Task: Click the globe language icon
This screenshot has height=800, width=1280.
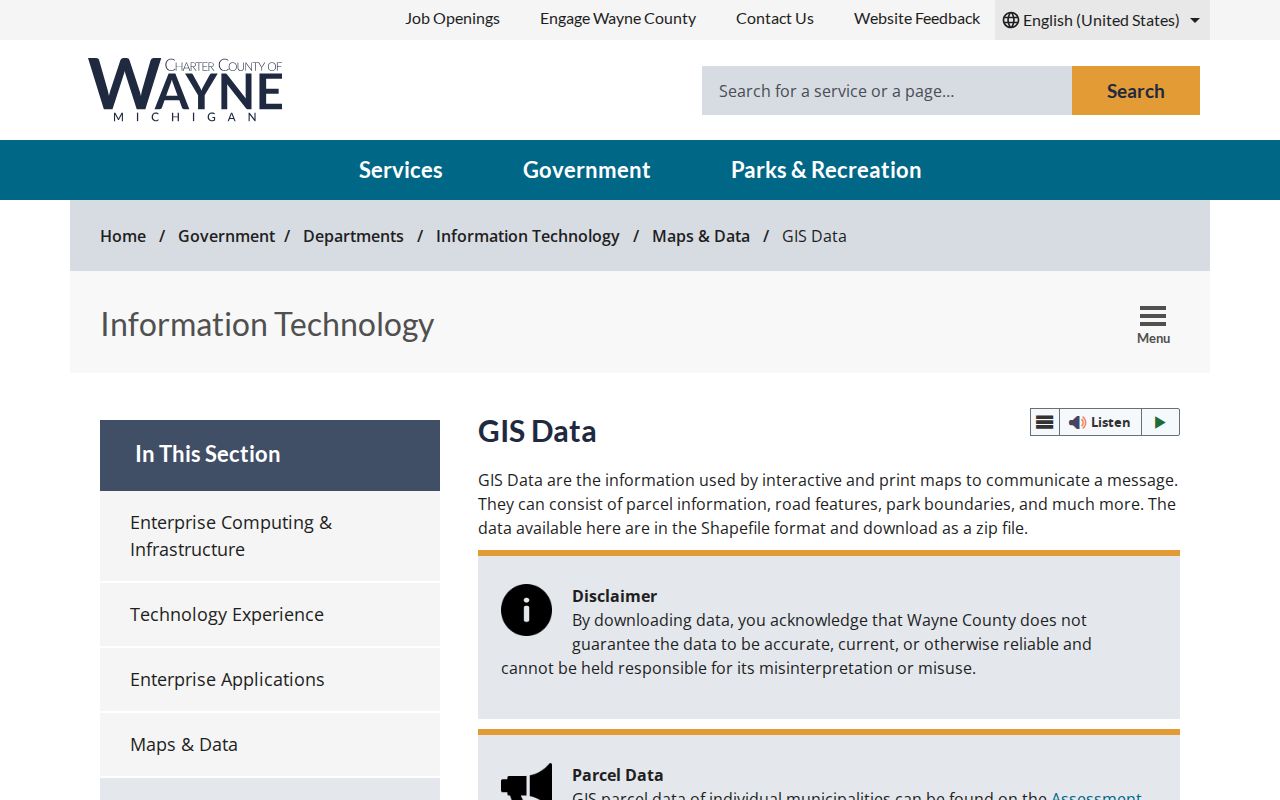Action: coord(1011,20)
